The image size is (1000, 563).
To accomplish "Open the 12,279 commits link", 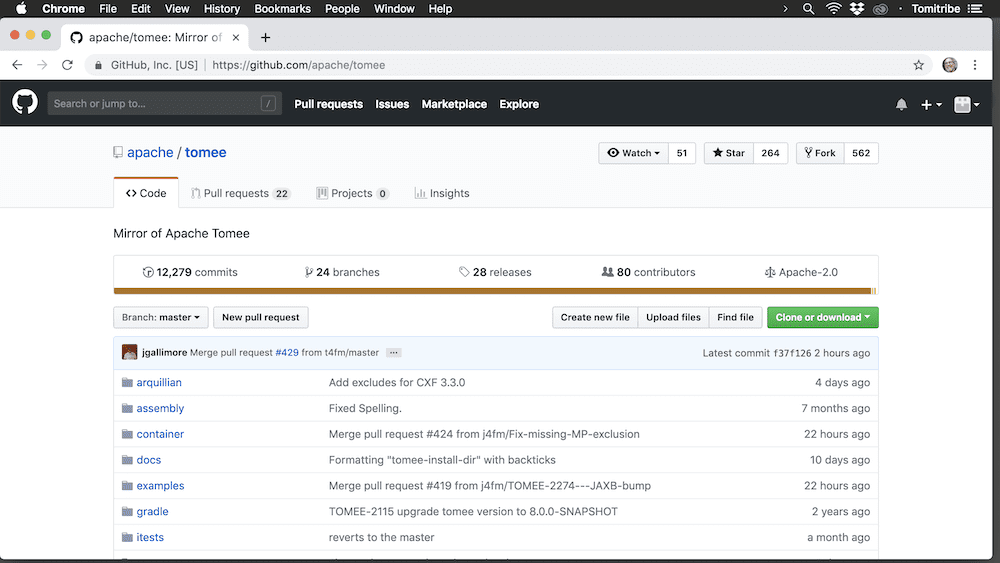I will point(190,272).
